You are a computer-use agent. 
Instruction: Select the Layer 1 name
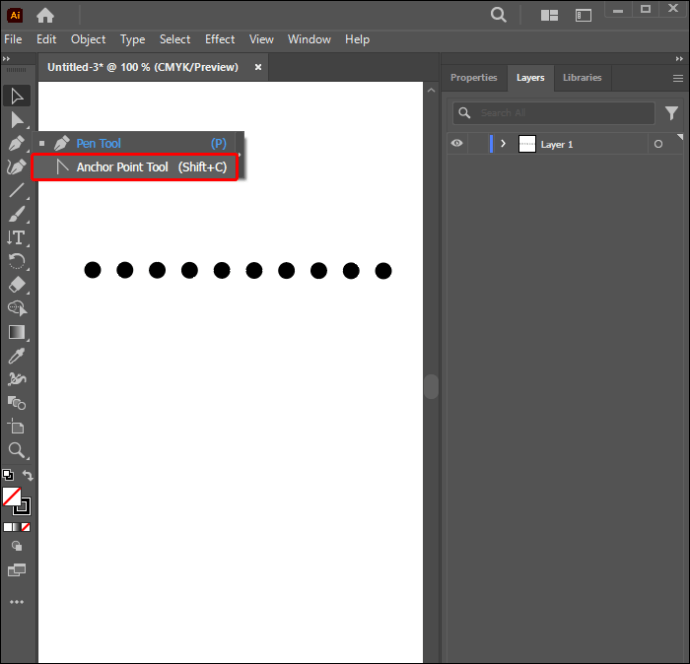[x=557, y=144]
